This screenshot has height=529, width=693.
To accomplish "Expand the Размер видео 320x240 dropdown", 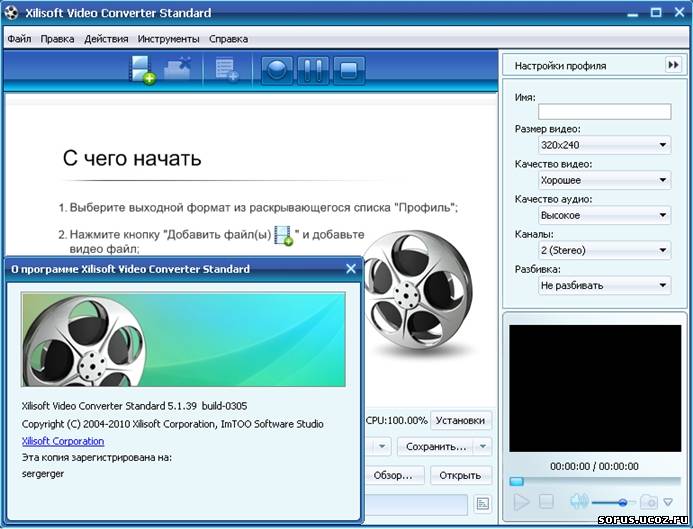I will click(x=605, y=145).
